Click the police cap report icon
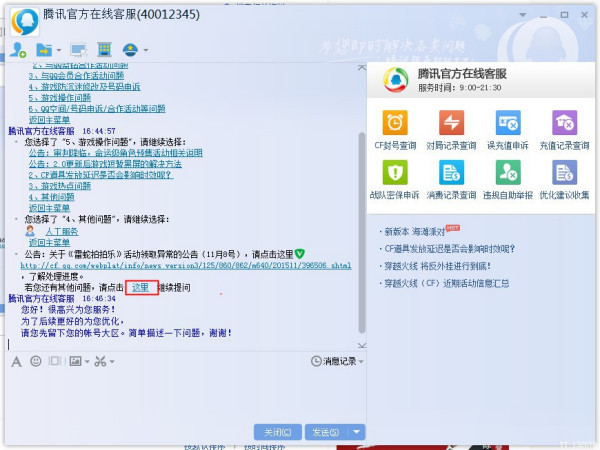Viewport: 600px width, 450px height. pos(130,50)
